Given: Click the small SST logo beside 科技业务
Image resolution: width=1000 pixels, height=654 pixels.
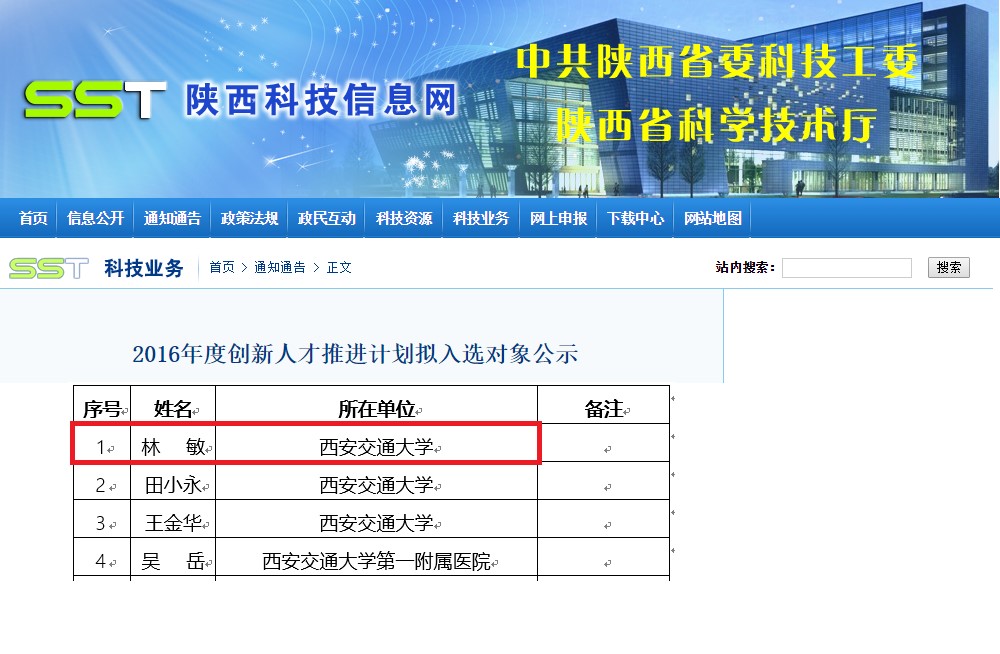Looking at the screenshot, I should (48, 268).
